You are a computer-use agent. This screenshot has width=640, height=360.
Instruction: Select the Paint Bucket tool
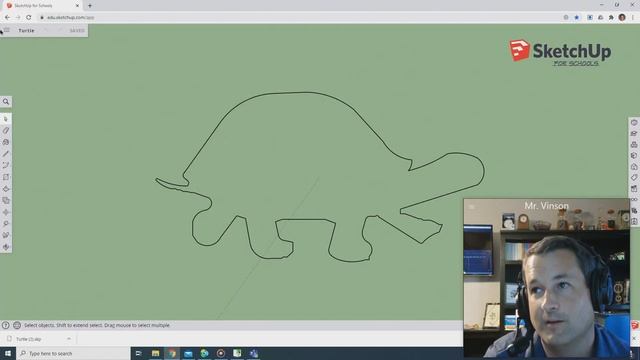coord(6,142)
